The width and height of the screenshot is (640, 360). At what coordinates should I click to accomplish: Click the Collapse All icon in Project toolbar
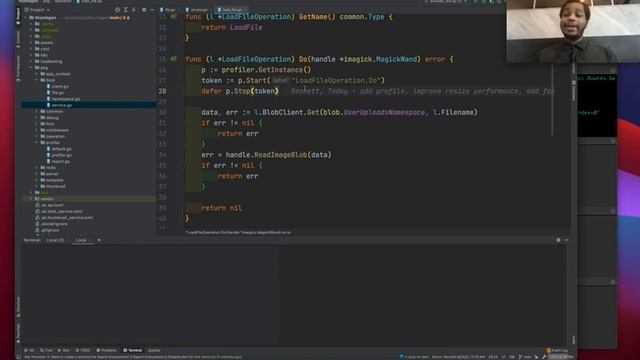point(134,9)
